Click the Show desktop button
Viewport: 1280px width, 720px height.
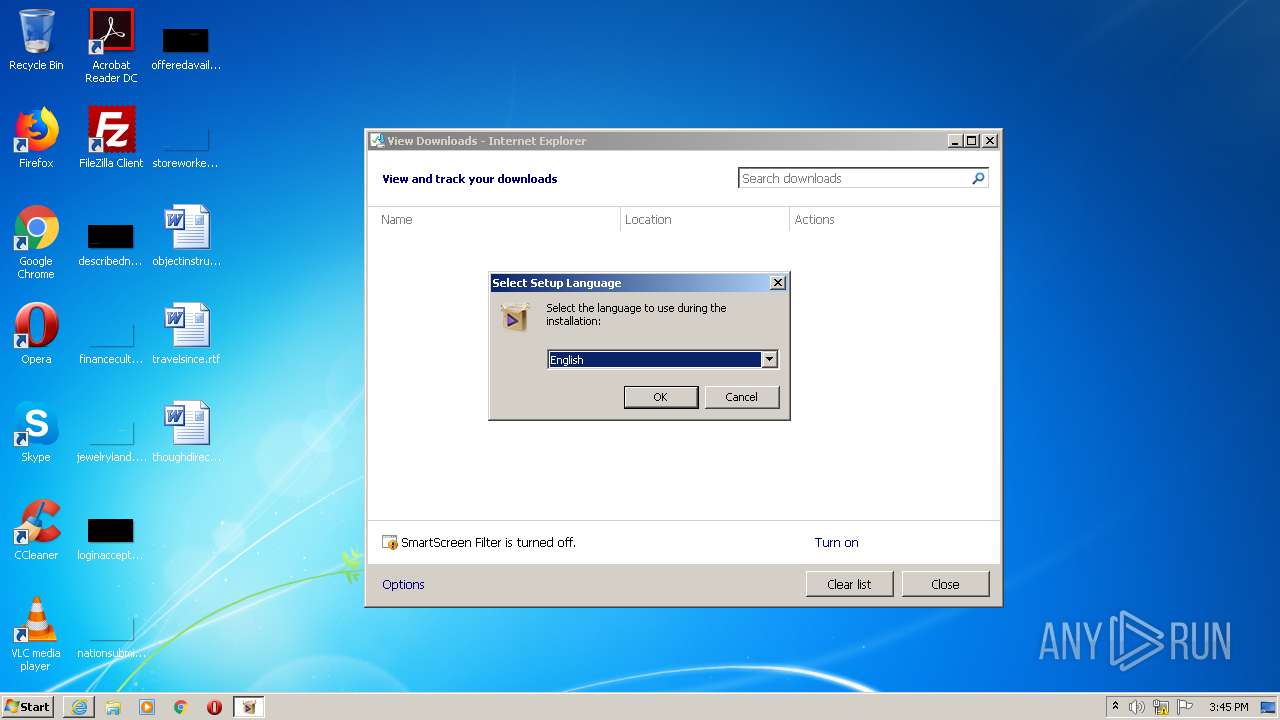(x=1270, y=707)
